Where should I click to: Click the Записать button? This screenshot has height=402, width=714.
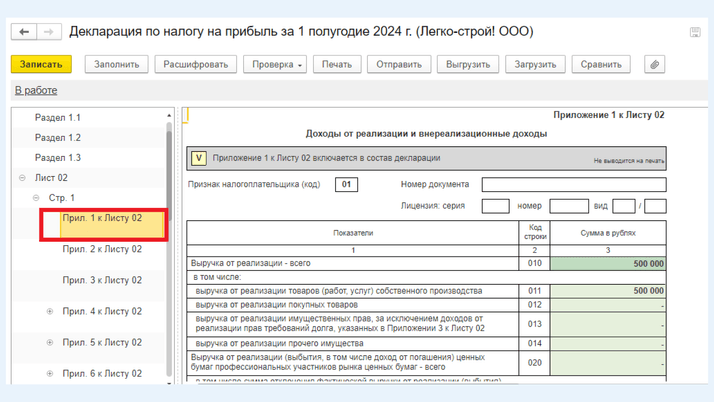[41, 64]
